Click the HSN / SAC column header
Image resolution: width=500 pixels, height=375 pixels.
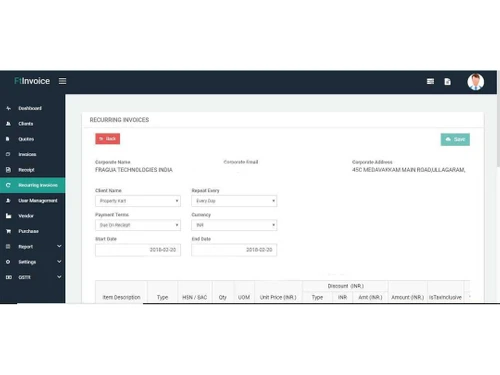pos(195,297)
